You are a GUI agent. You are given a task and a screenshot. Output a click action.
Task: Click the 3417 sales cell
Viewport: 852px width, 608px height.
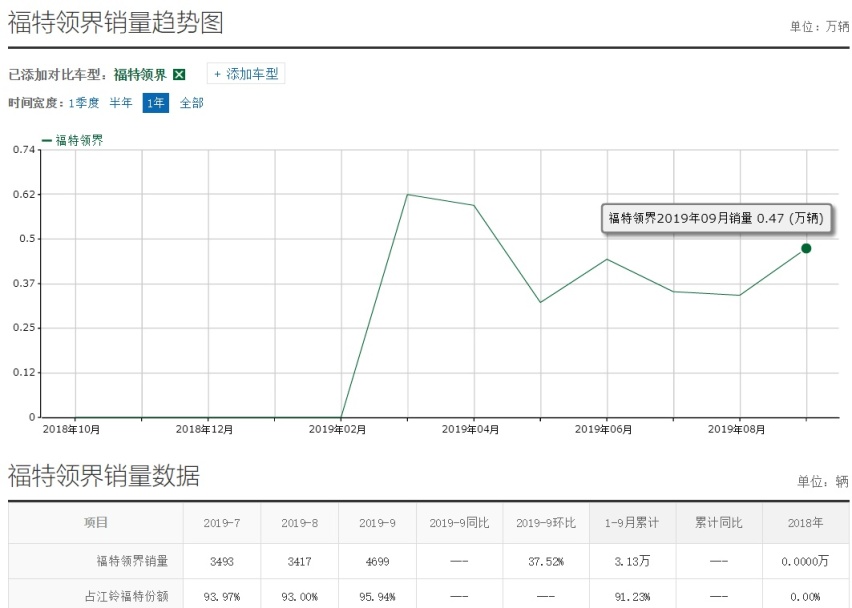coord(299,561)
